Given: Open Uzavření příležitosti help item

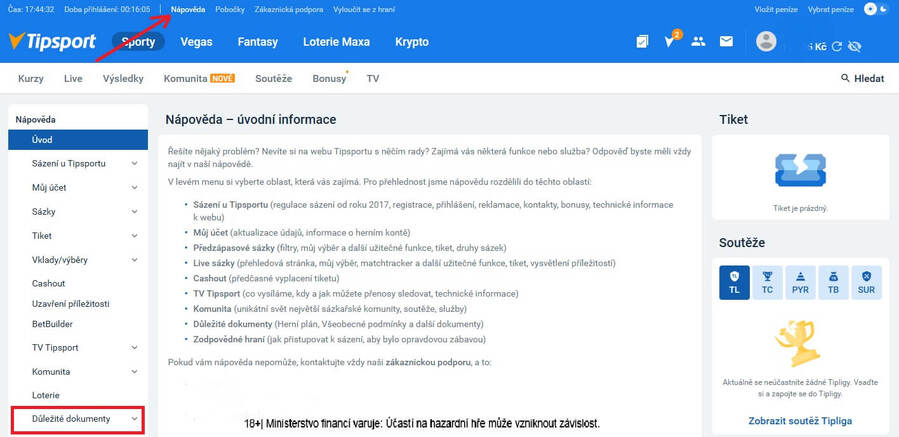Looking at the screenshot, I should coord(71,303).
